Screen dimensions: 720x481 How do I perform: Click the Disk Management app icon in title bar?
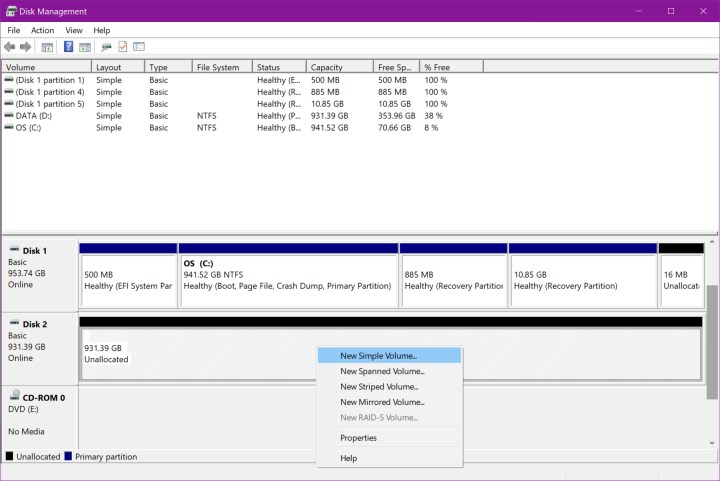(x=10, y=11)
